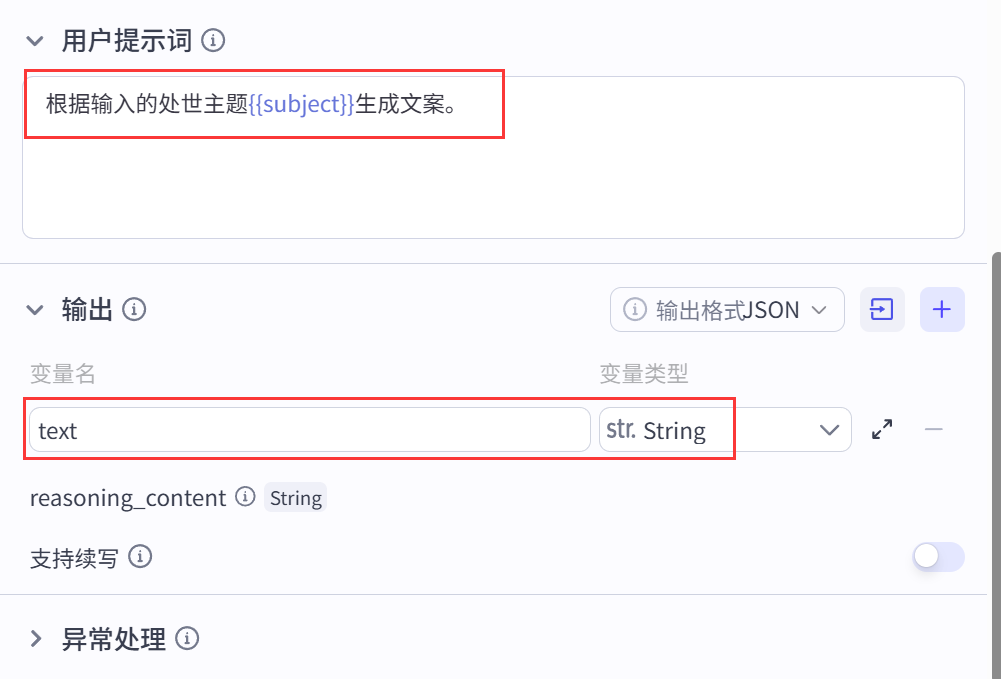Screen dimensions: 1001x679
Task: Click the info icon inside the 输出格式JSON button
Action: click(635, 310)
